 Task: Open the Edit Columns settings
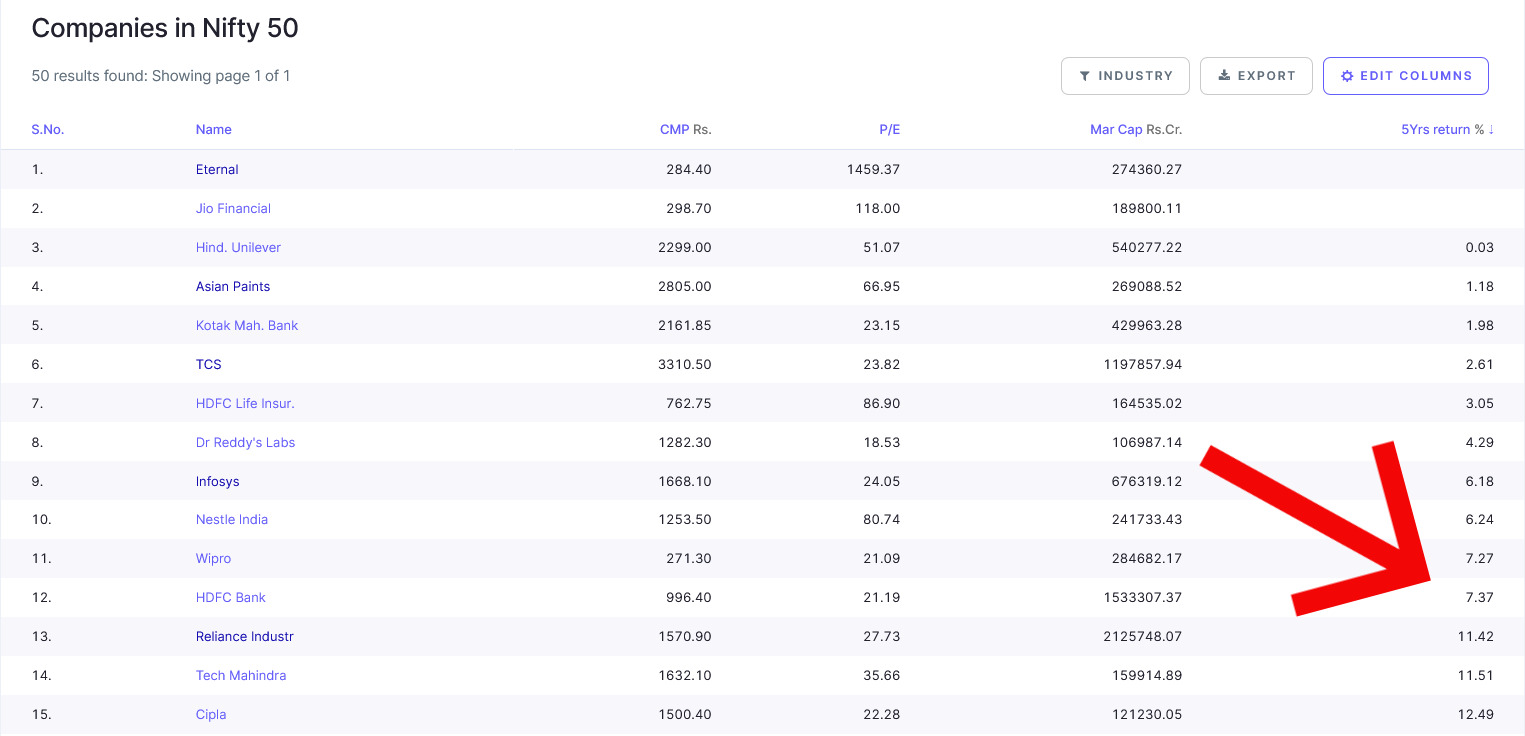point(1406,76)
